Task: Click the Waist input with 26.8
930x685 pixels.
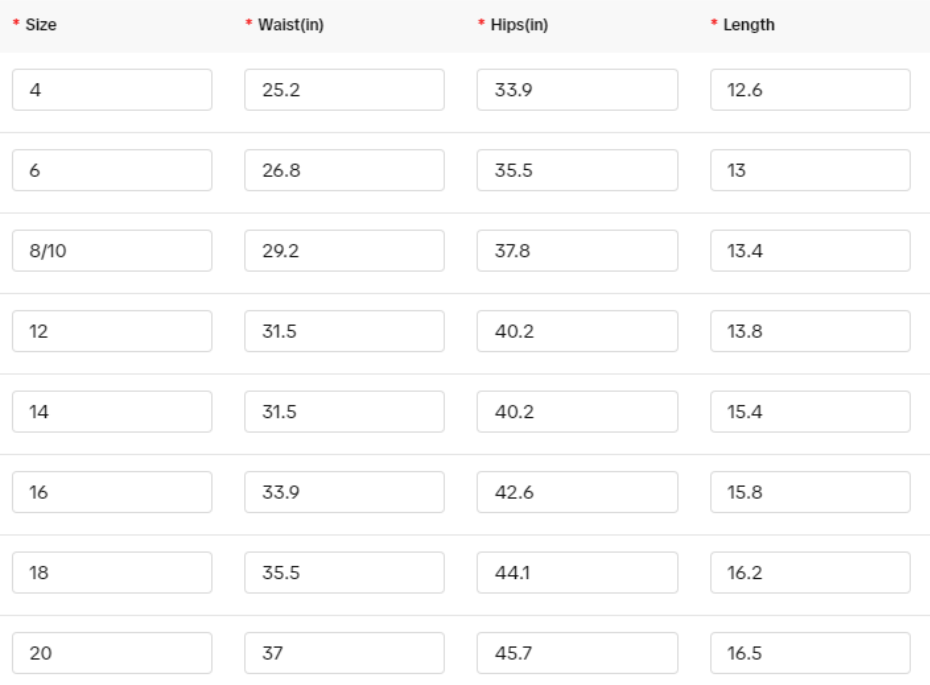Action: [344, 170]
